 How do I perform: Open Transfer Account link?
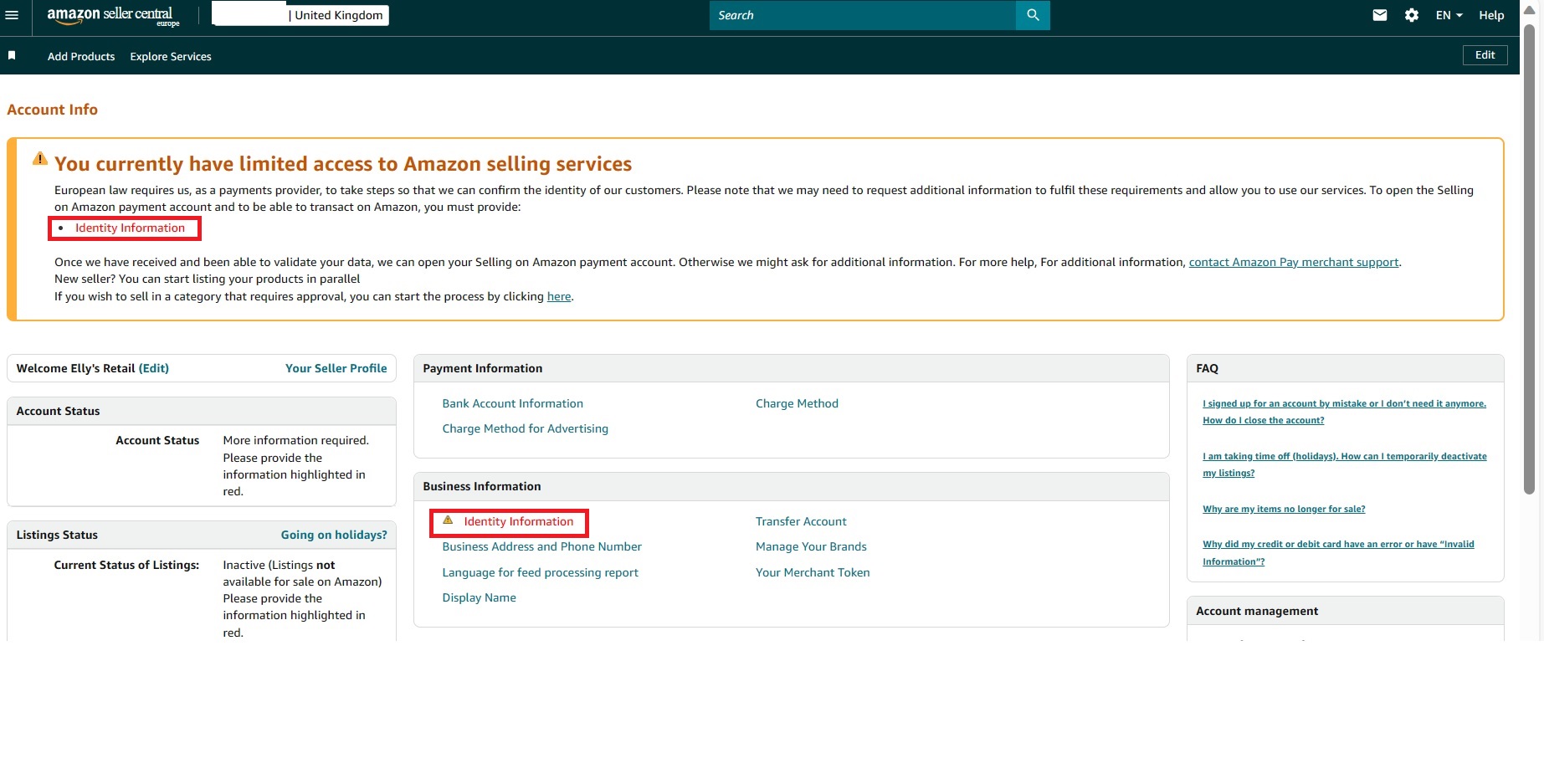pyautogui.click(x=801, y=521)
